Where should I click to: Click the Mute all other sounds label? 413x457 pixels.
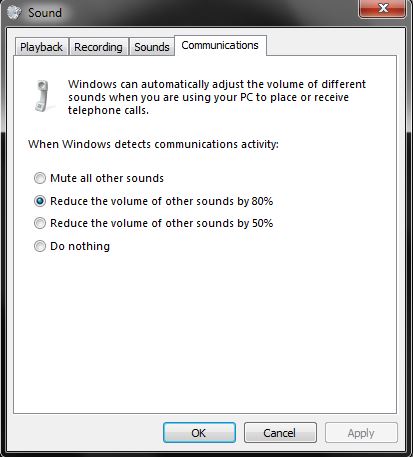[107, 178]
